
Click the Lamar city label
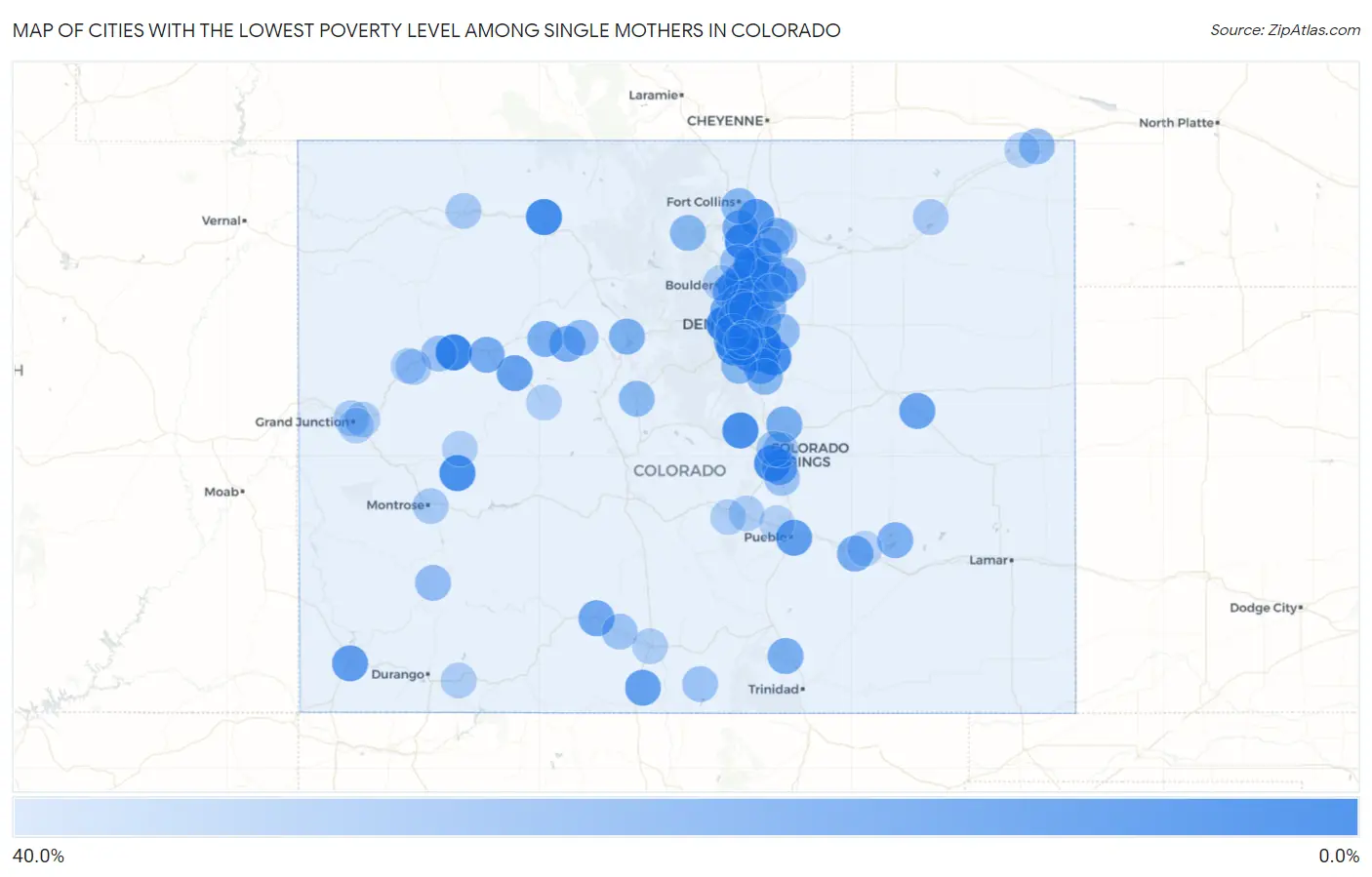pos(989,560)
